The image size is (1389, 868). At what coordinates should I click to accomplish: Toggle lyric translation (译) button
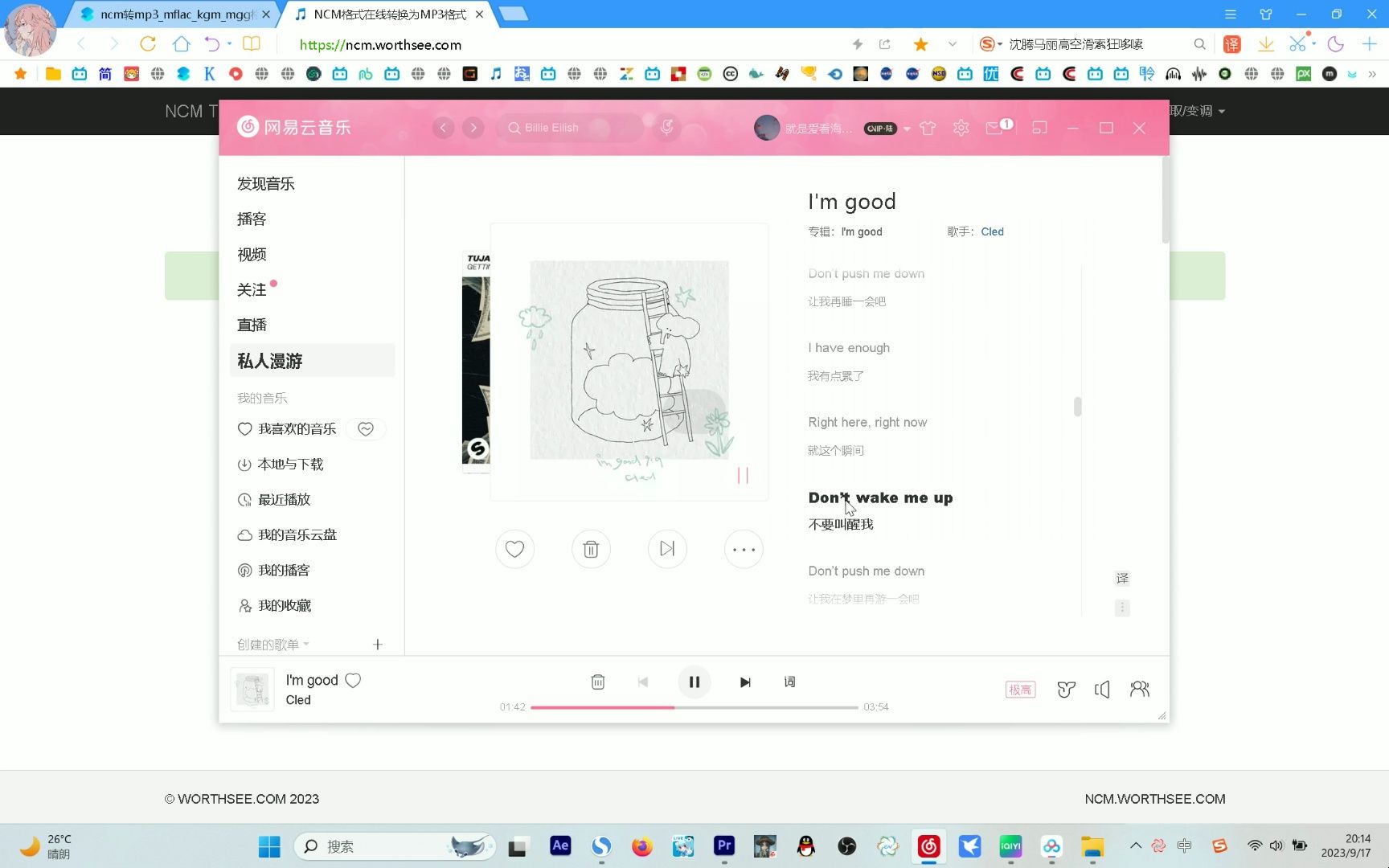[1122, 579]
